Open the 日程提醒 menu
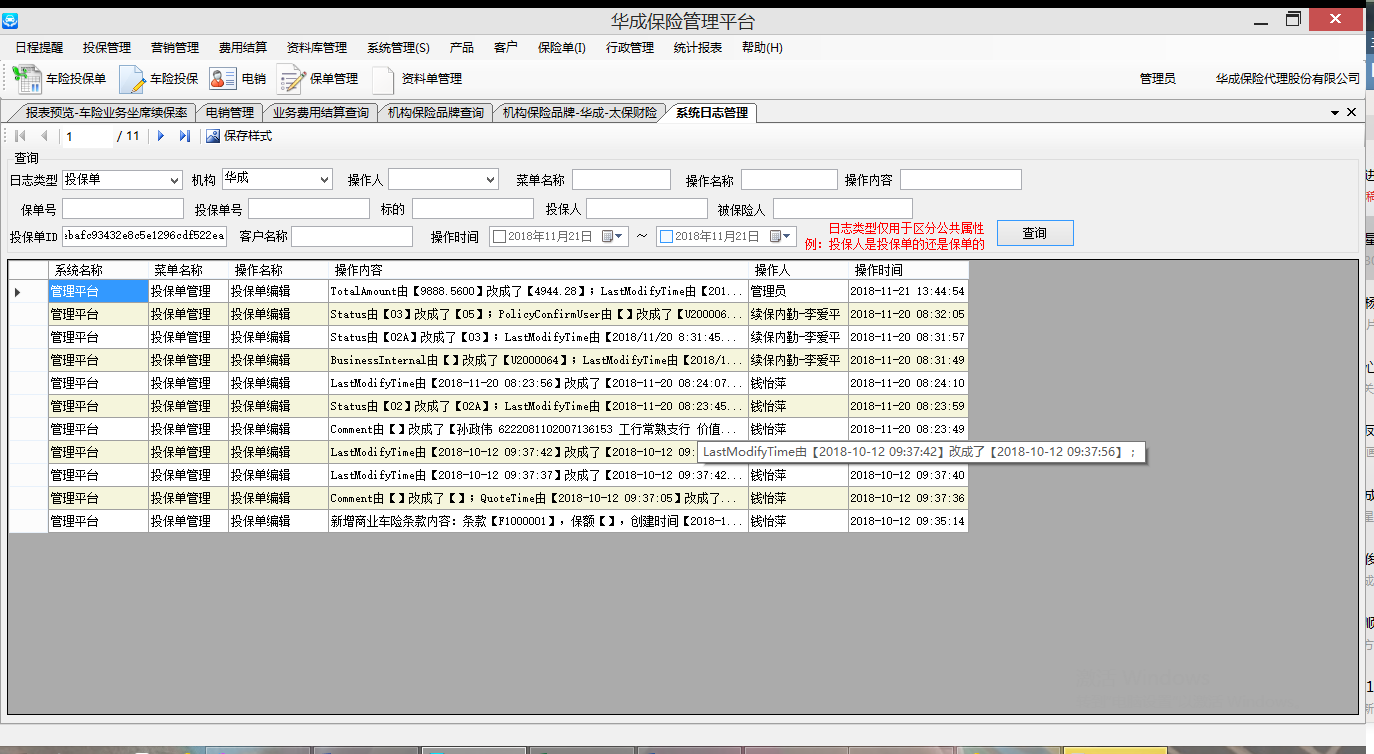1374x754 pixels. pyautogui.click(x=39, y=47)
